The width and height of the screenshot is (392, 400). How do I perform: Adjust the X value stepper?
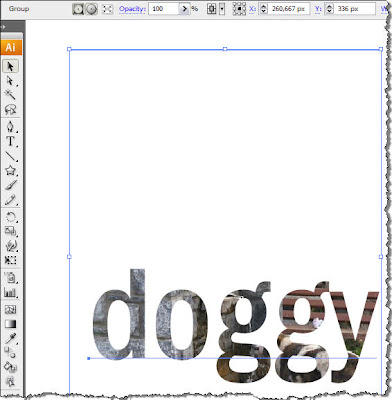click(x=263, y=9)
